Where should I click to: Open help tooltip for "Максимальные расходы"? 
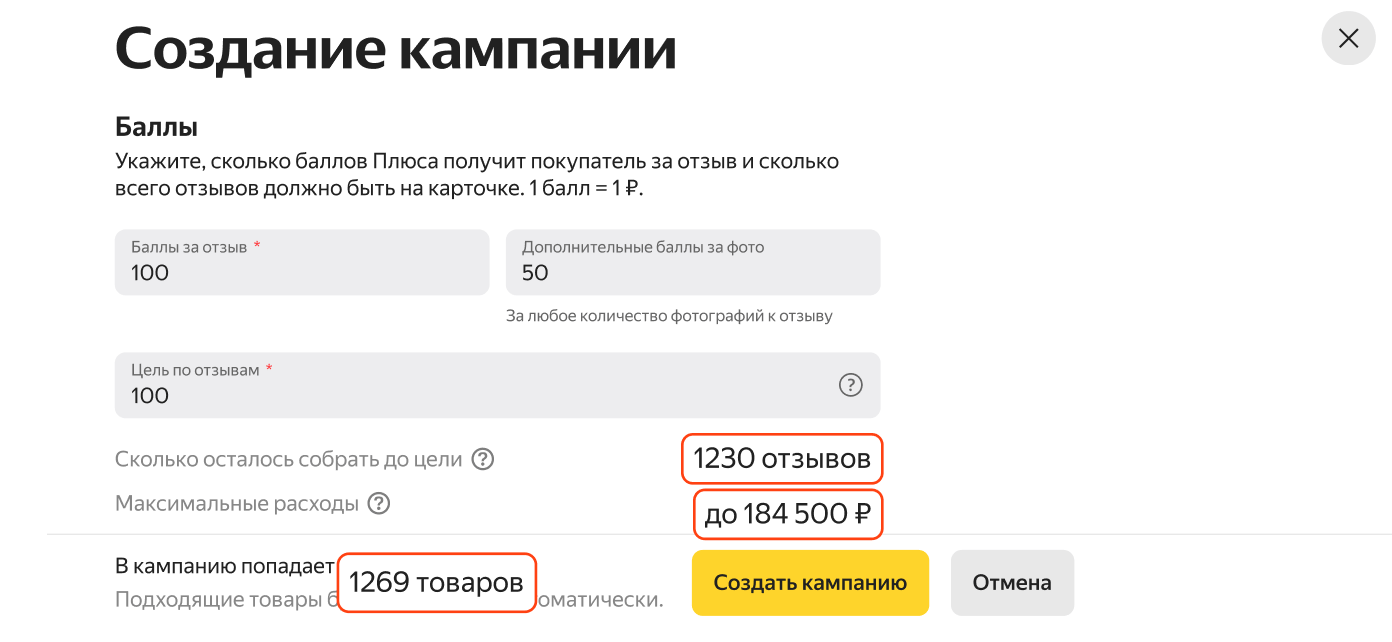pos(378,504)
